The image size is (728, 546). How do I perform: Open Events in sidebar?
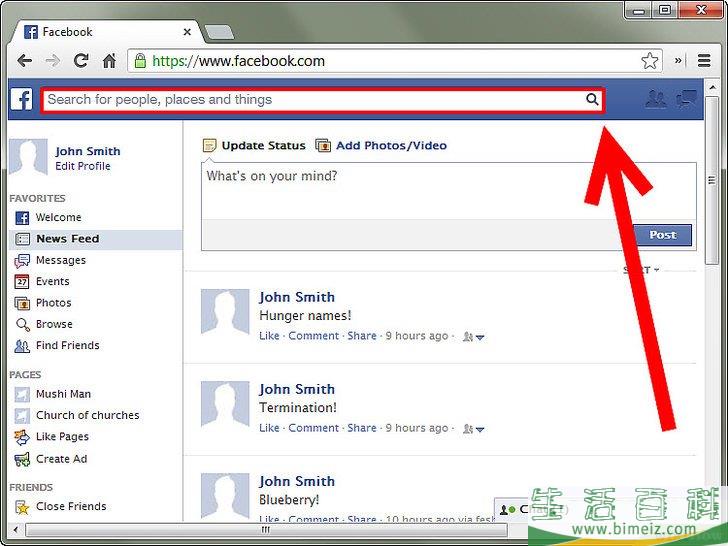tap(52, 281)
